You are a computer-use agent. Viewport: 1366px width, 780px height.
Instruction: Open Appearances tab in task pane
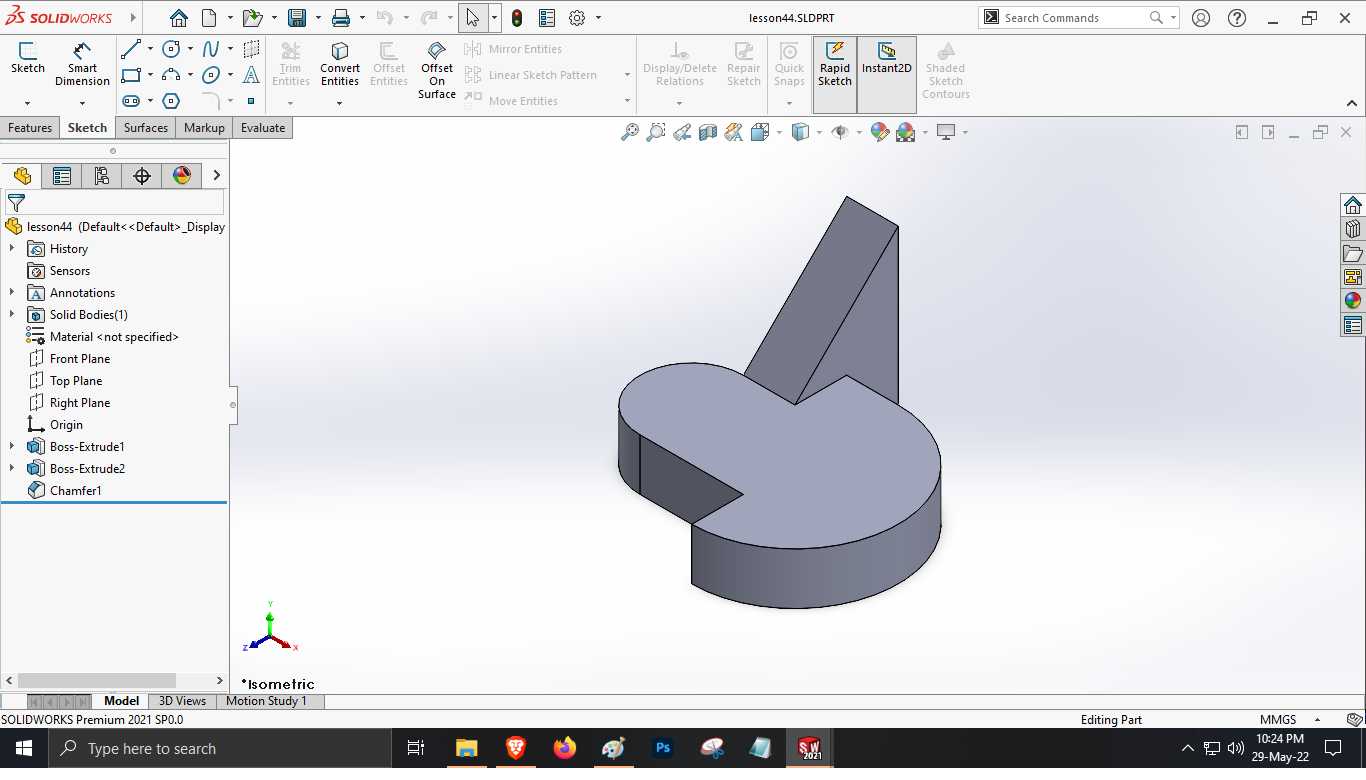coord(1353,301)
